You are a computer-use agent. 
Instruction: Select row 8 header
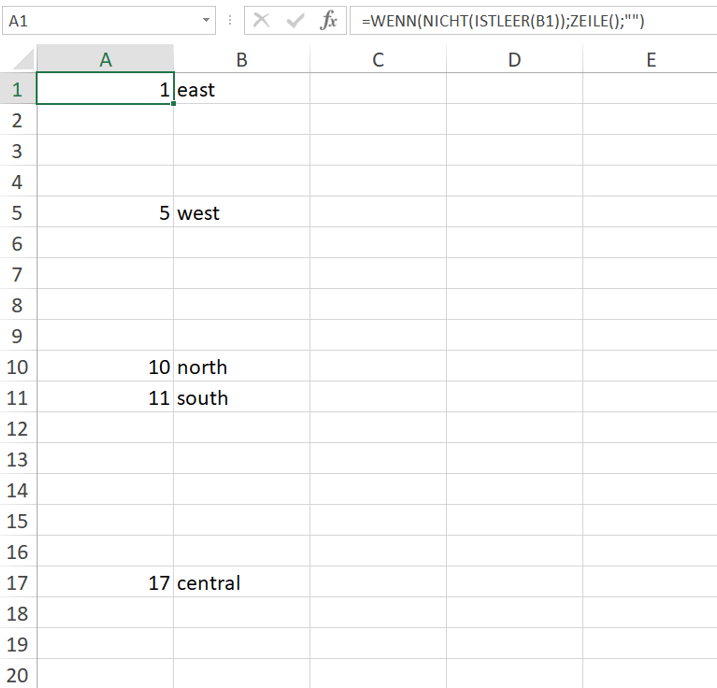[18, 304]
